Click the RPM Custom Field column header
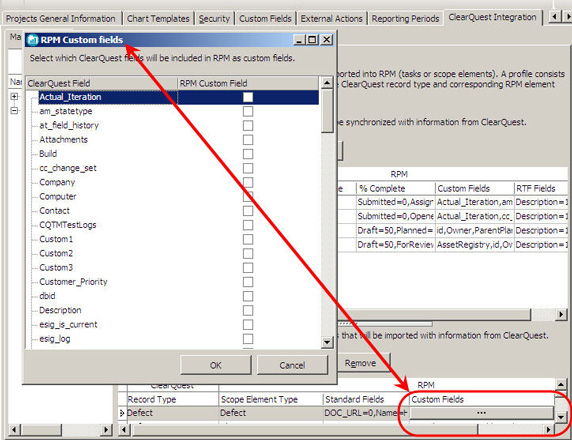 248,83
